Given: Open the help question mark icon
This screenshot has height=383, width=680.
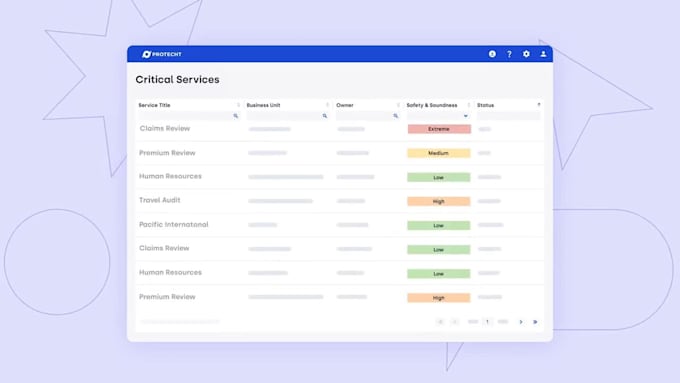Looking at the screenshot, I should tap(509, 54).
